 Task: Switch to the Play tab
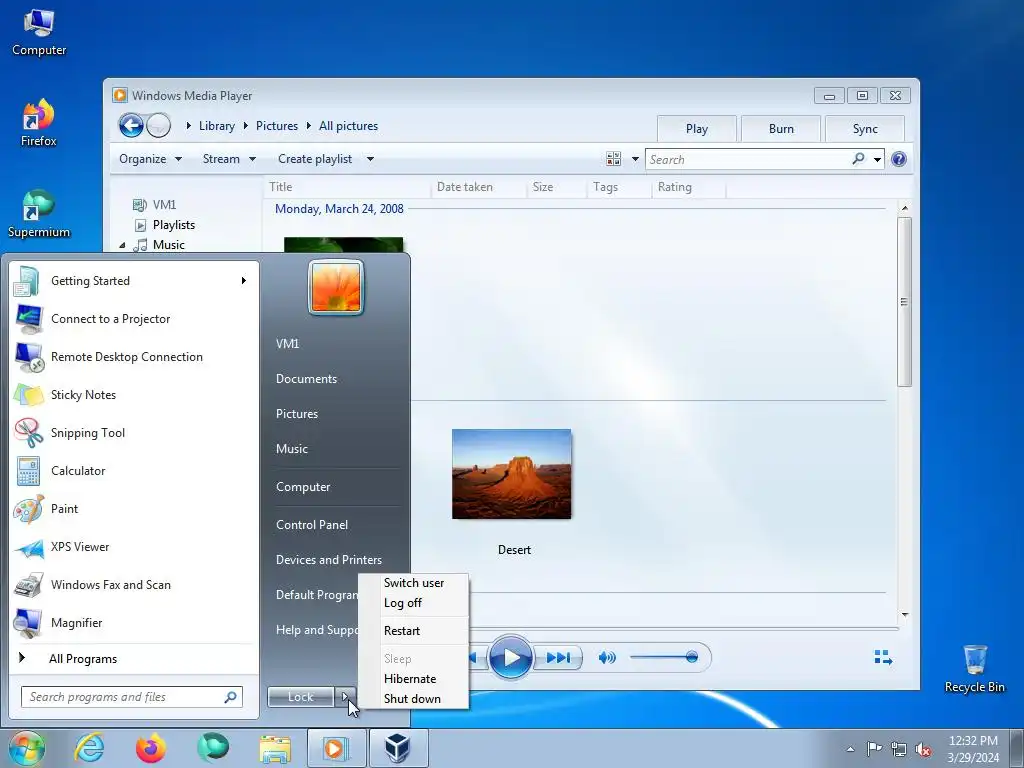pyautogui.click(x=697, y=129)
